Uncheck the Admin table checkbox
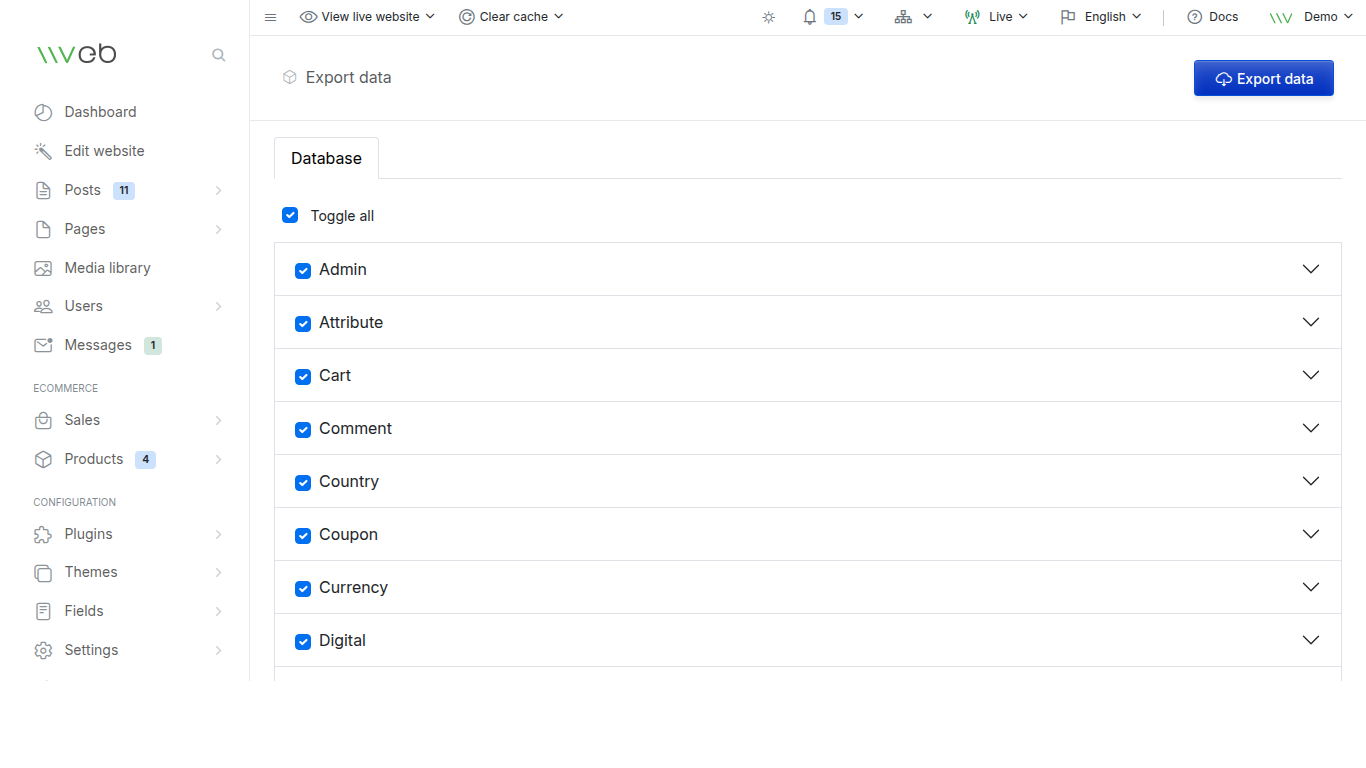The image size is (1366, 768). click(303, 271)
